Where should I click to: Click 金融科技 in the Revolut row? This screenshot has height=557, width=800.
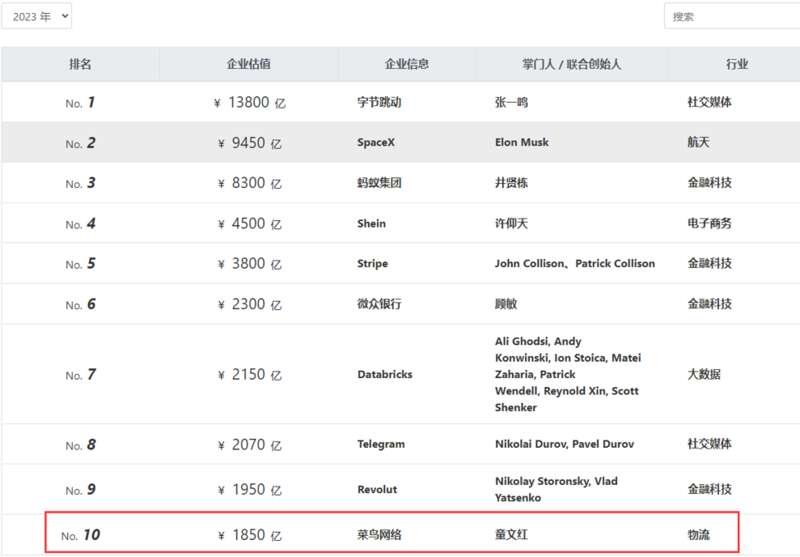709,489
